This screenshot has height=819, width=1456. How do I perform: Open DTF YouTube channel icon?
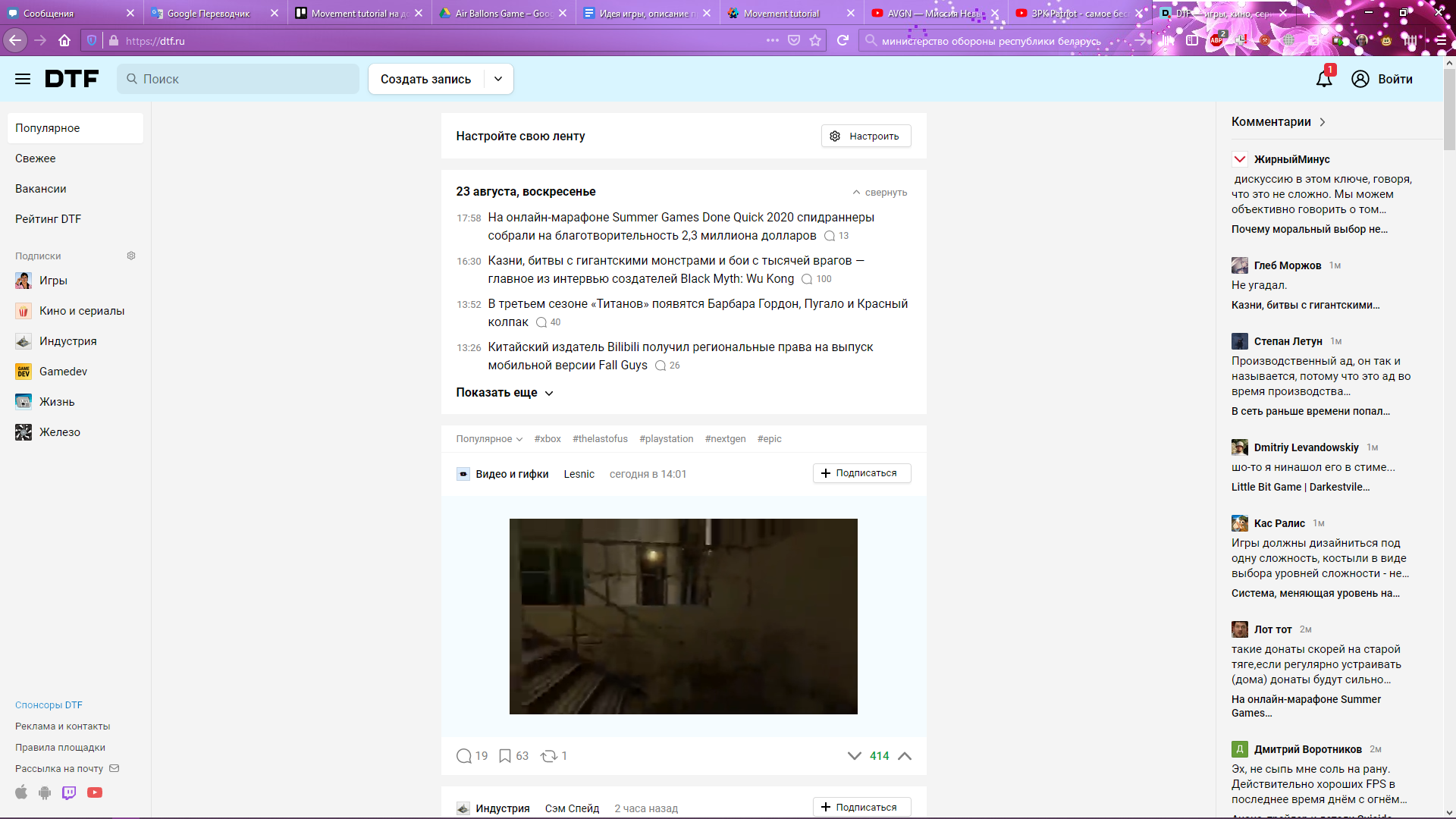coord(95,792)
